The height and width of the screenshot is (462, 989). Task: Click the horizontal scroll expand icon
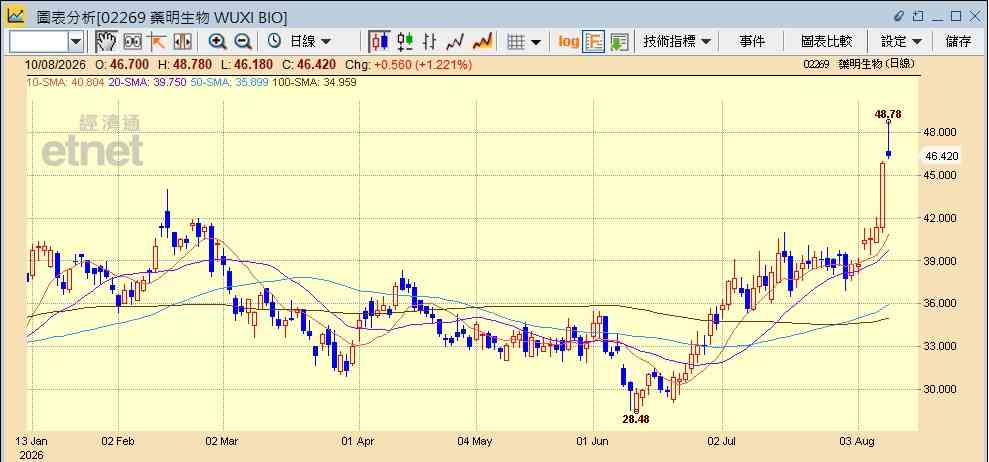coord(182,42)
